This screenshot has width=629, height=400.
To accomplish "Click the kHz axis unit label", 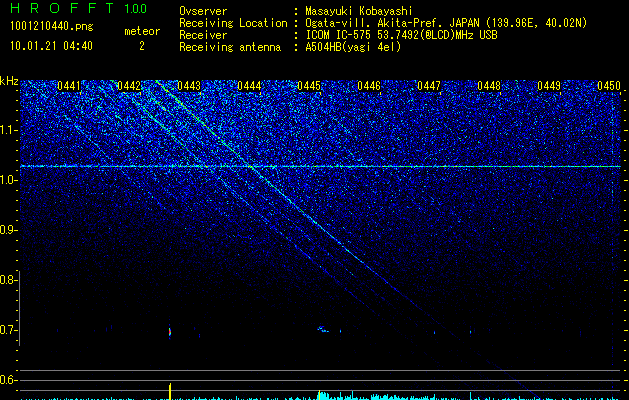I will coord(9,81).
